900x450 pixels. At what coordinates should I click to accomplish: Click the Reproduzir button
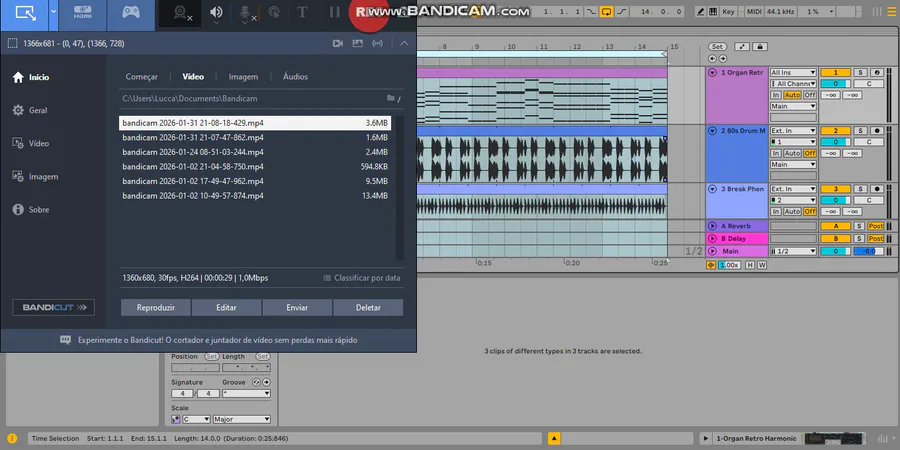(156, 308)
